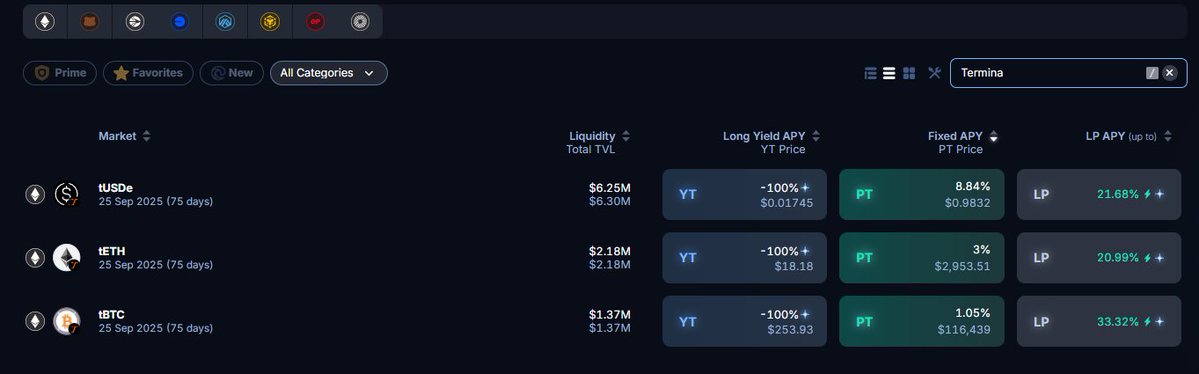Open the All Categories dropdown
This screenshot has width=1199, height=374.
(x=329, y=73)
